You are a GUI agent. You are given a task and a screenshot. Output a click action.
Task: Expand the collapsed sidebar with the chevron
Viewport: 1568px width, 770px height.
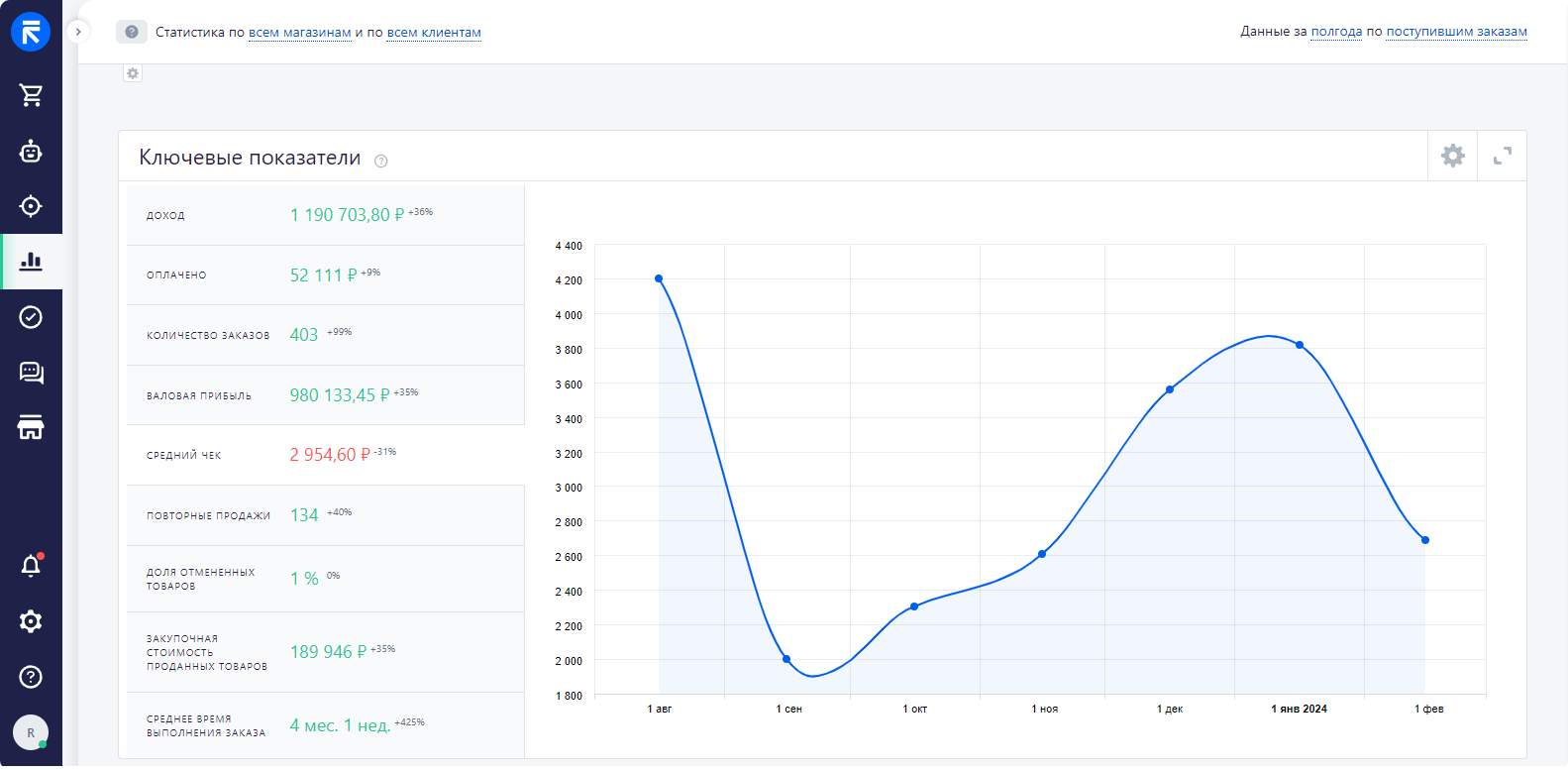click(x=78, y=32)
